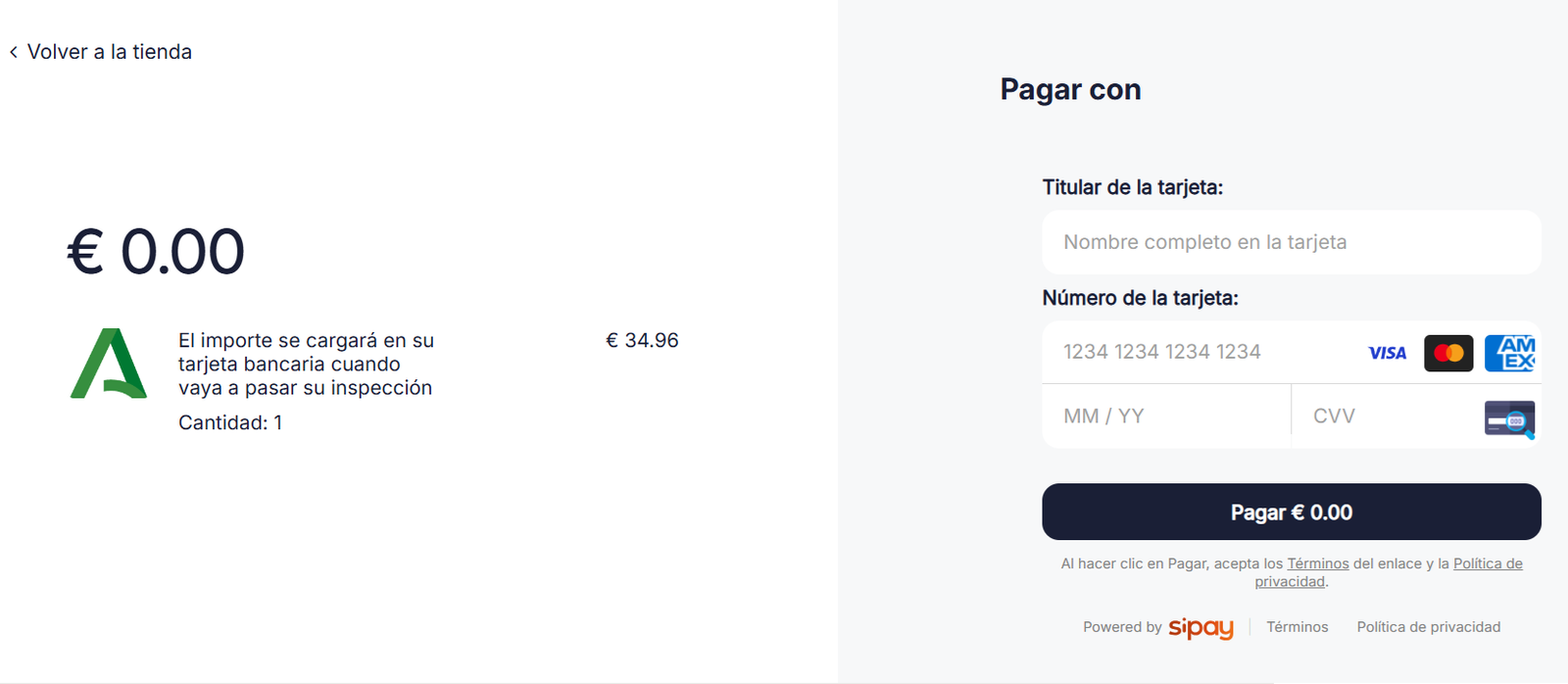Open the underlined Términos link in disclaimer

click(1317, 563)
